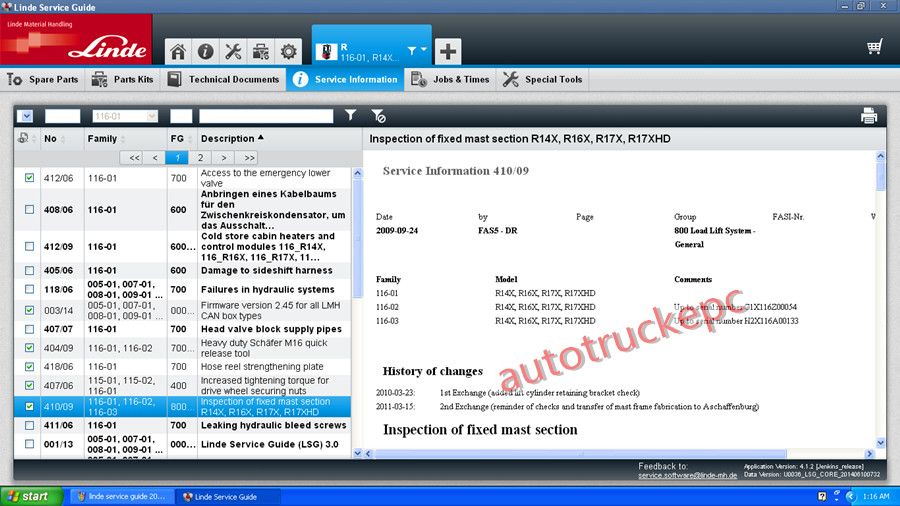Open the Home icon in top toolbar
This screenshot has height=506, width=900.
pyautogui.click(x=178, y=52)
